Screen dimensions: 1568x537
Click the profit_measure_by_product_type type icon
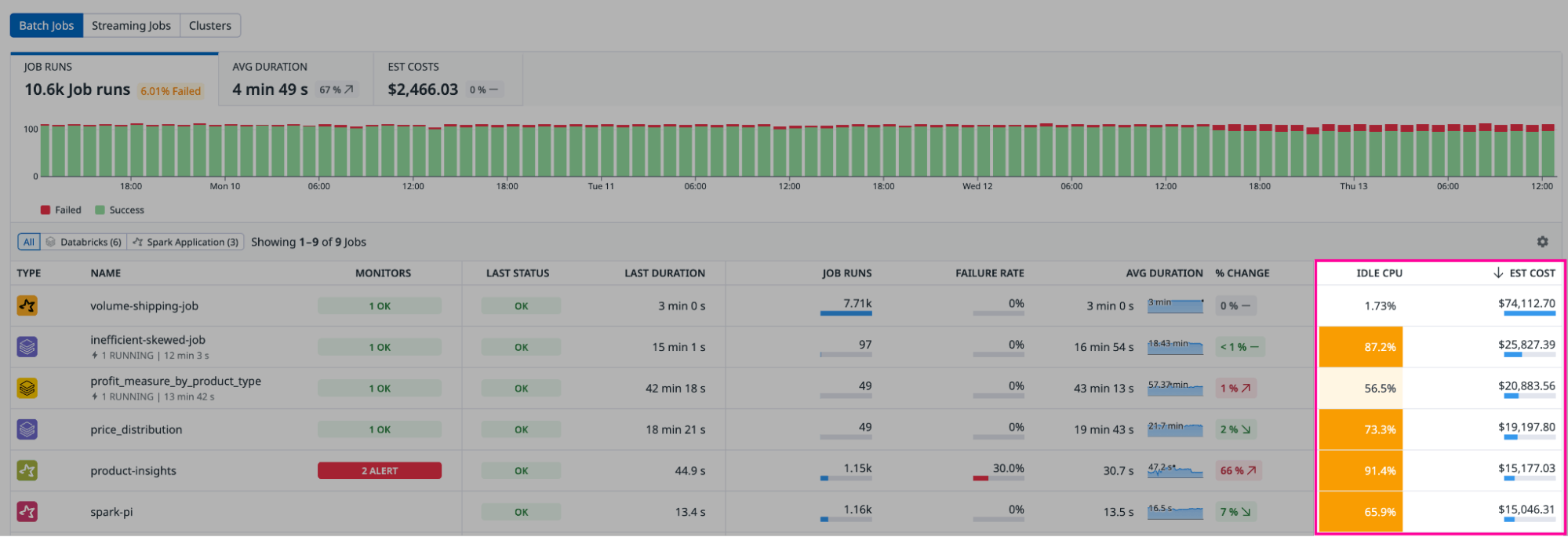coord(27,388)
